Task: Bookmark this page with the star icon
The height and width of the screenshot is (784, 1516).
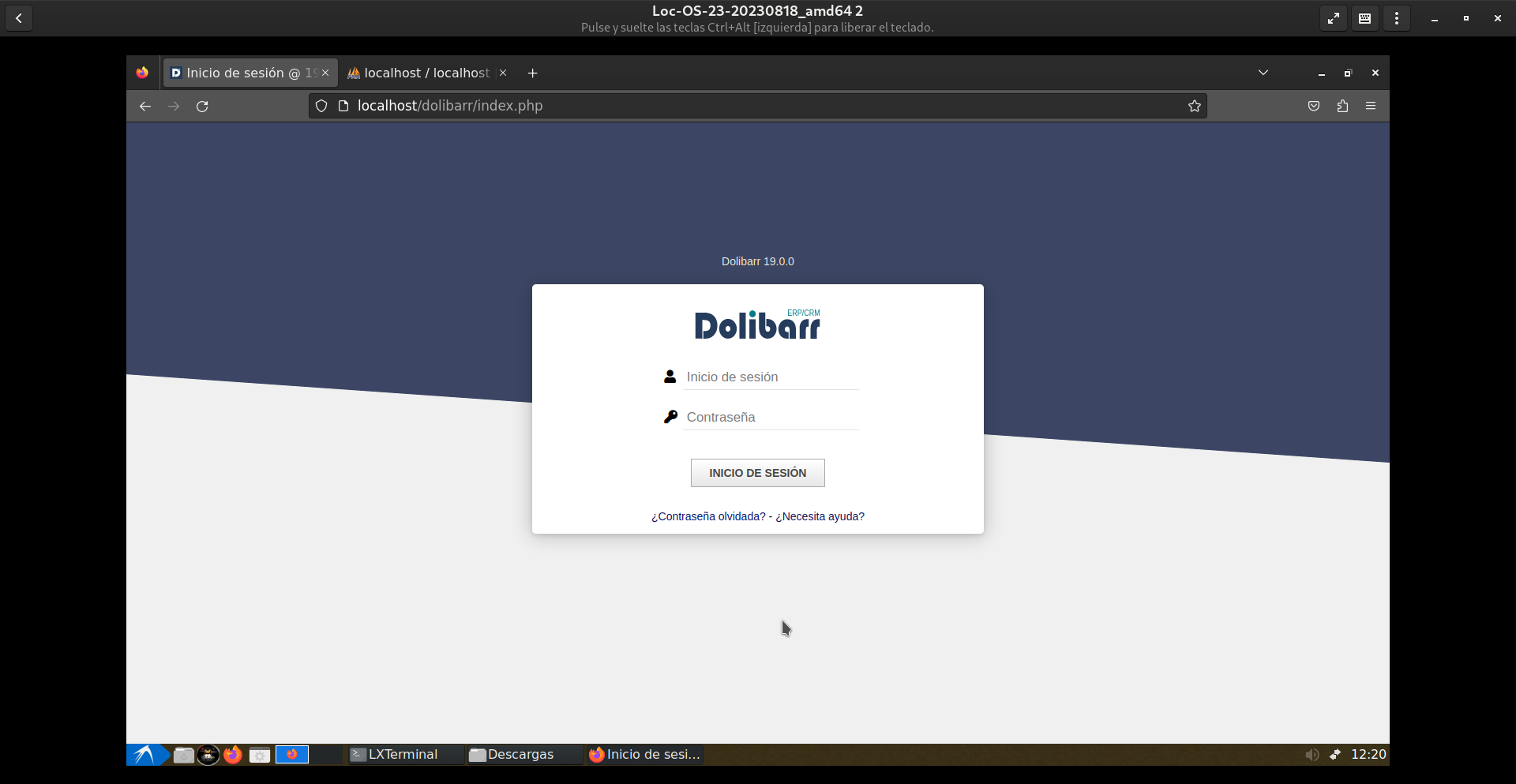Action: click(x=1194, y=107)
